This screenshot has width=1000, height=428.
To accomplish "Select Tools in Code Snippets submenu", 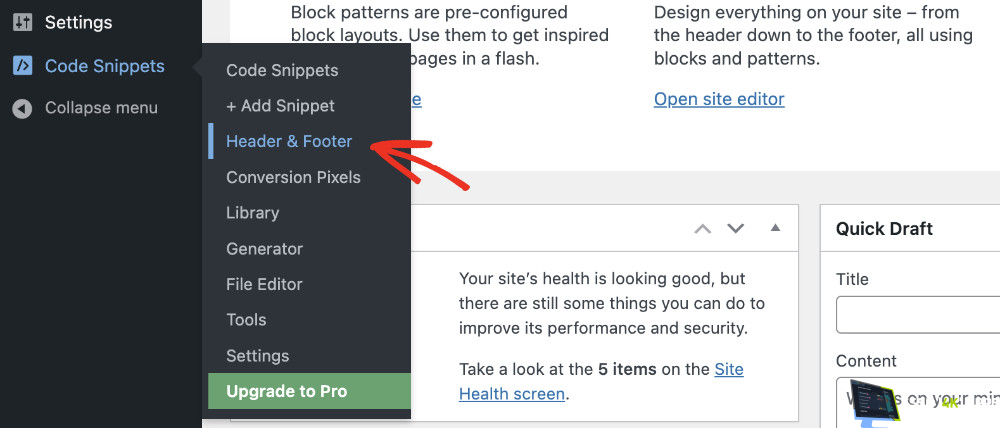I will click(x=246, y=320).
